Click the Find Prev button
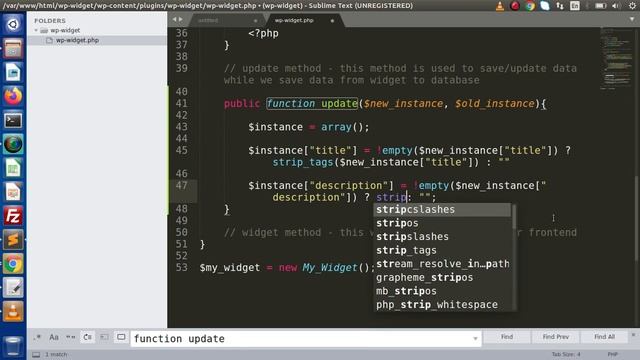 pyautogui.click(x=556, y=337)
